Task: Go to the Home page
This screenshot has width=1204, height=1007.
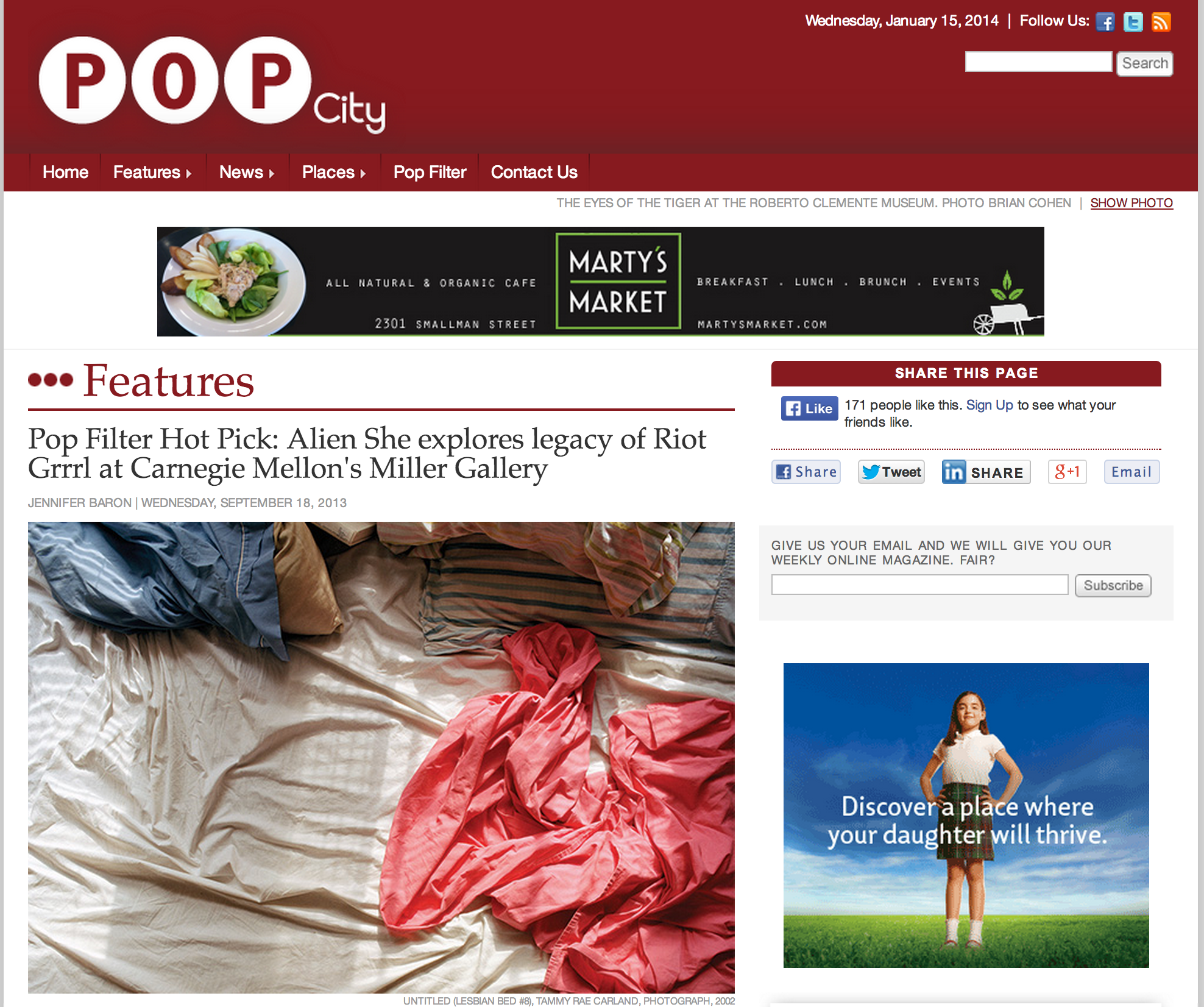Action: (65, 173)
